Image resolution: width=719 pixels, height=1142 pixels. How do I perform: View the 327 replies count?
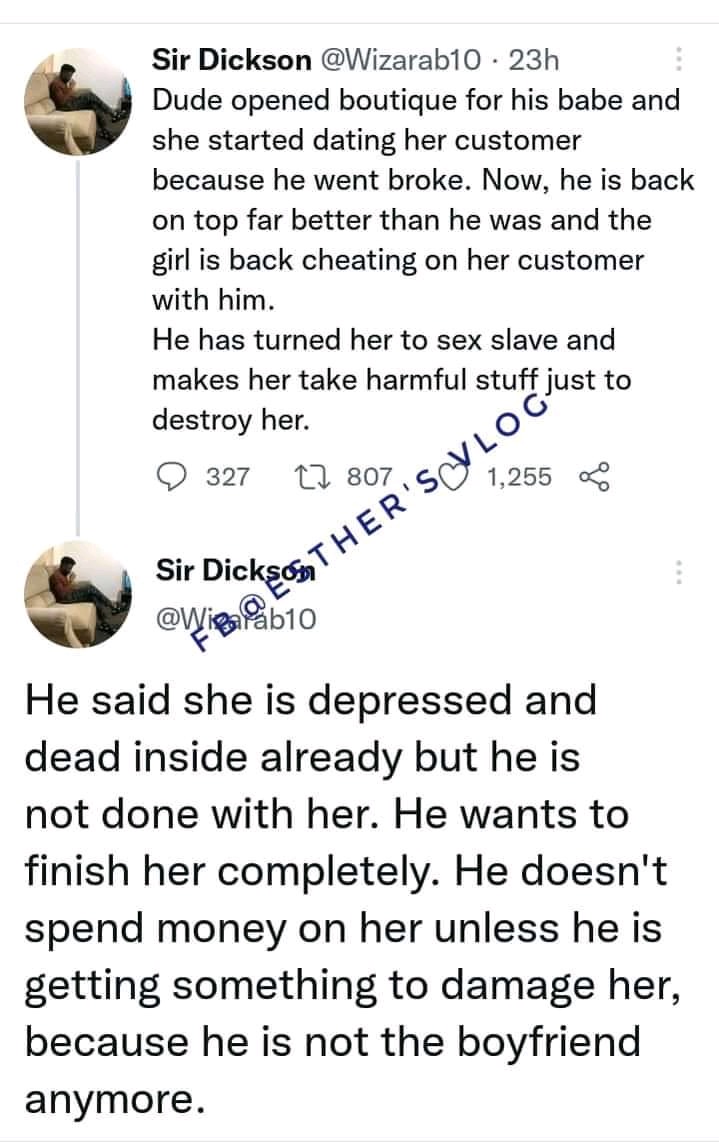(x=227, y=477)
